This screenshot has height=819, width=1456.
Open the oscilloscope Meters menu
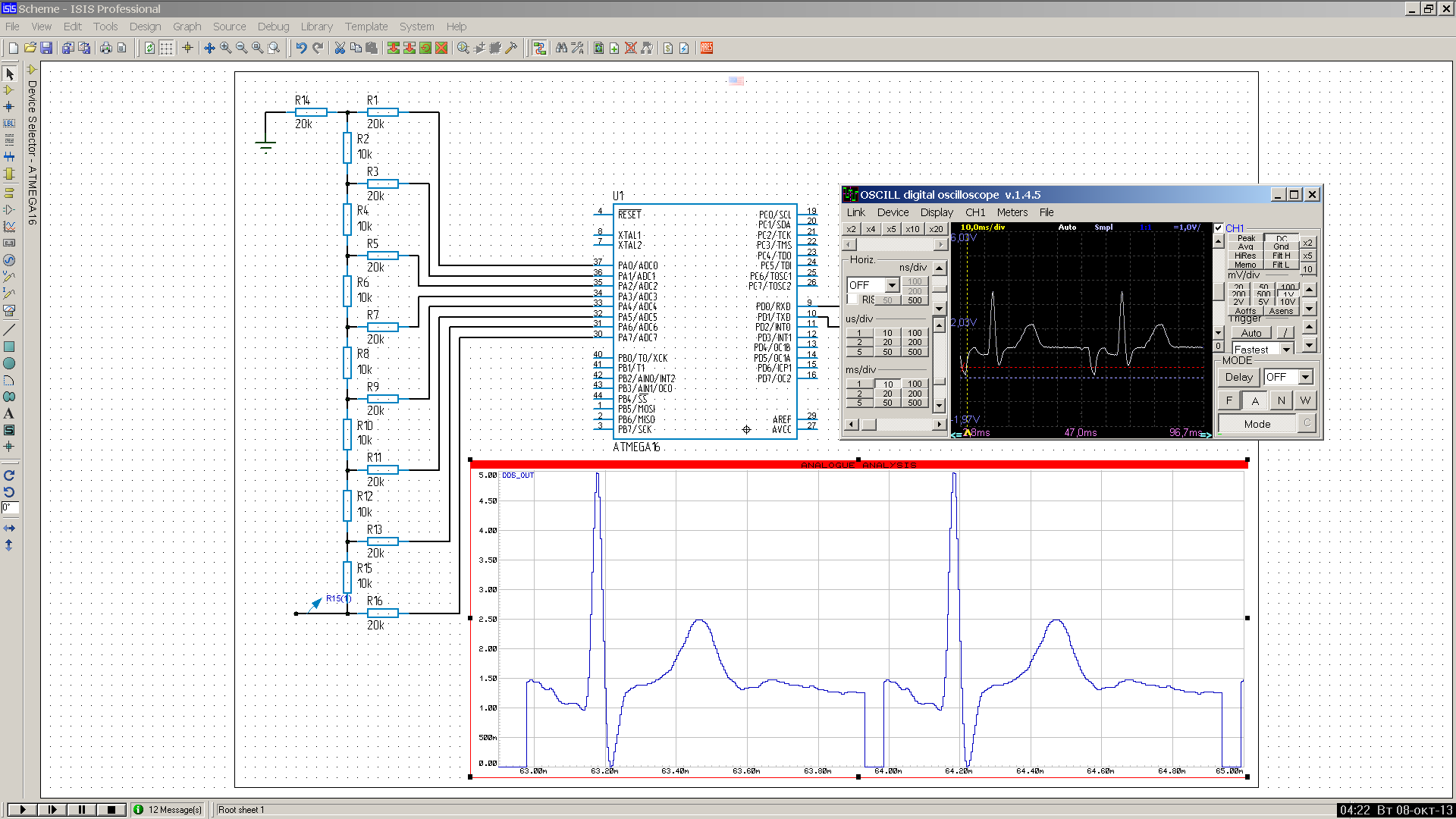coord(1012,212)
